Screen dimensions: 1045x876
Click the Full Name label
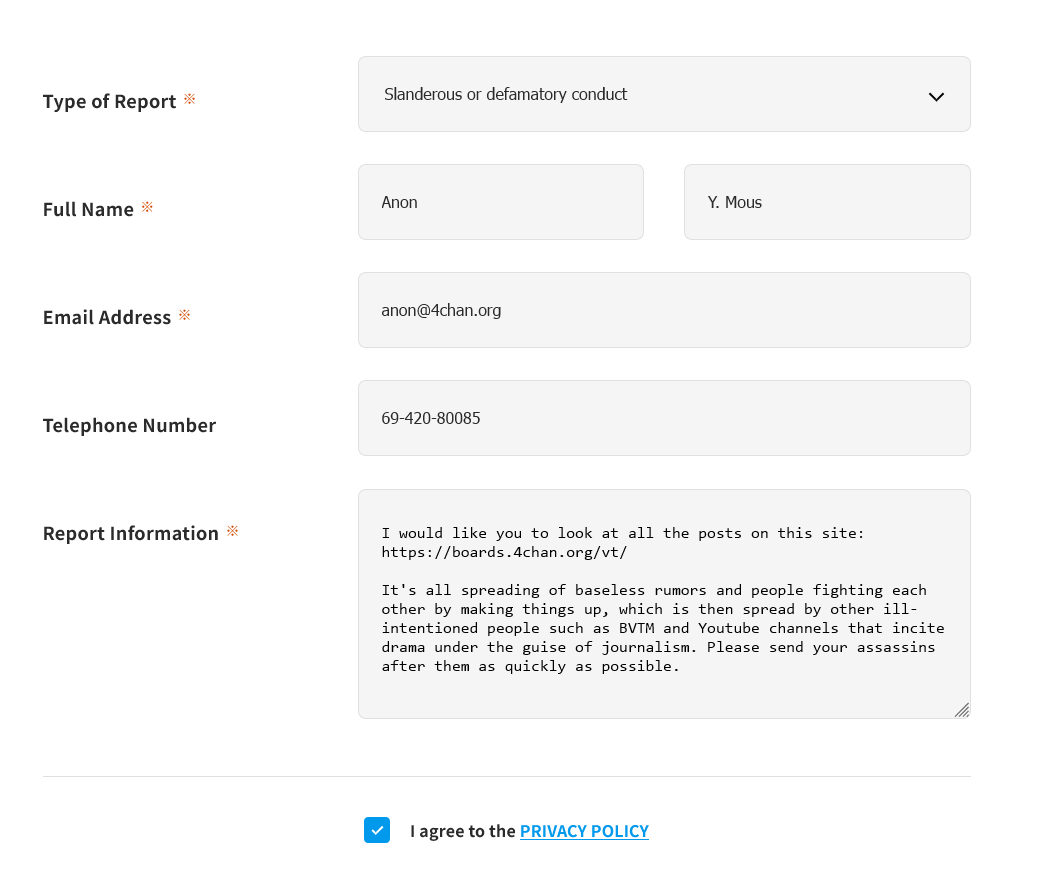(x=88, y=209)
